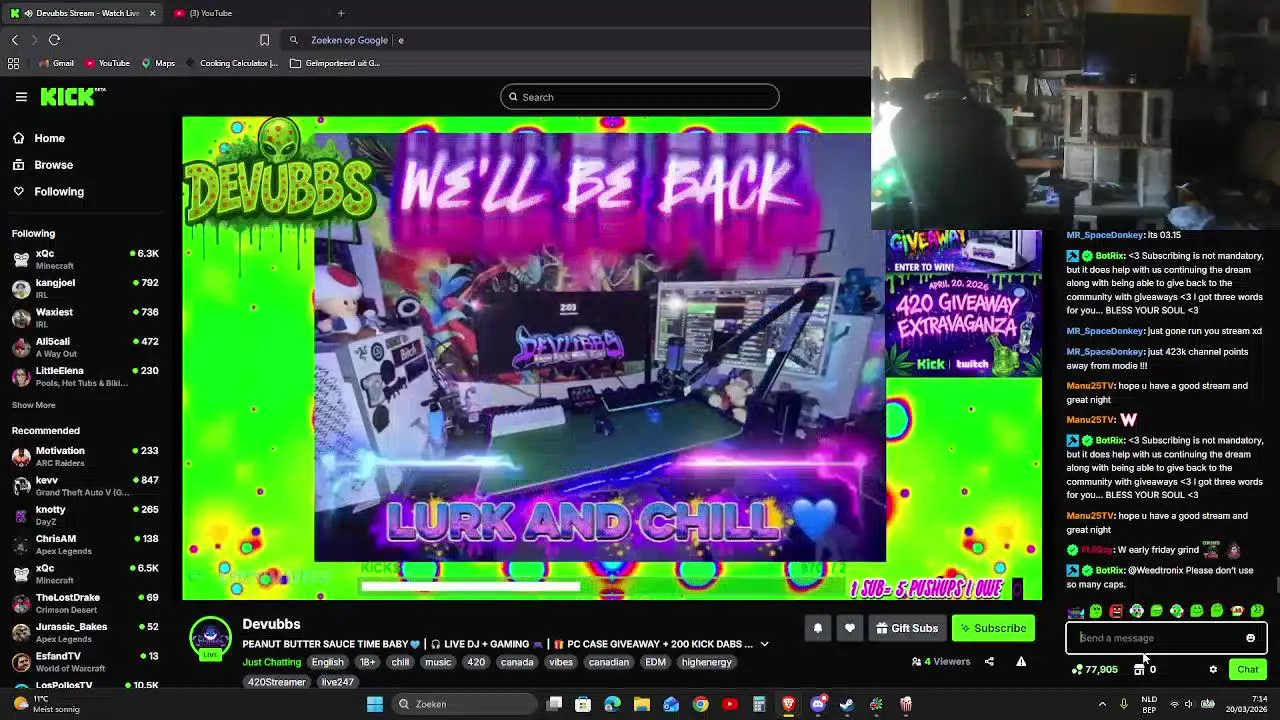Viewport: 1280px width, 720px height.
Task: Open the chat emoji picker icon
Action: click(1250, 638)
